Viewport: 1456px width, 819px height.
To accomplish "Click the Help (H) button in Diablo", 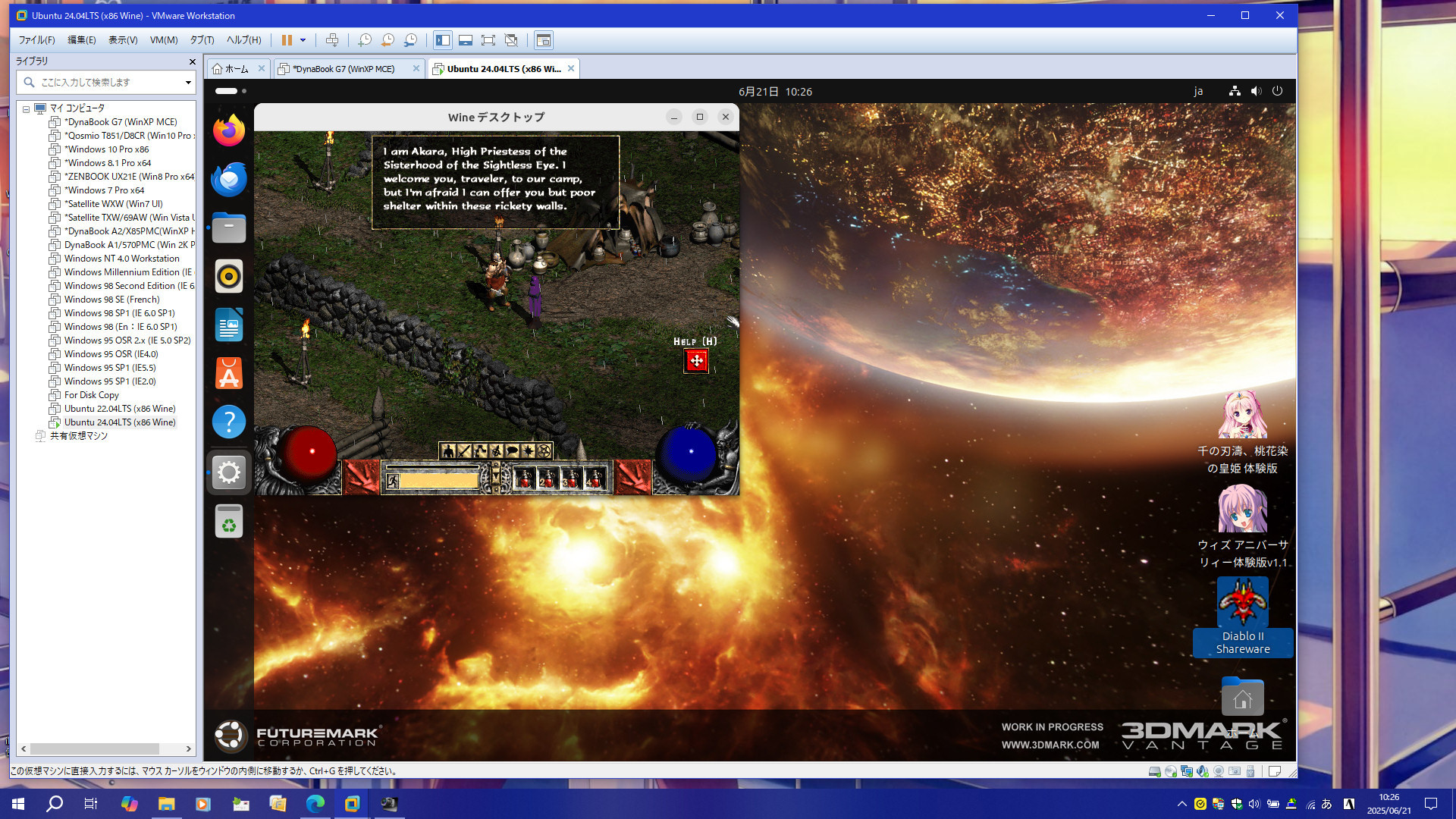I will [x=696, y=361].
